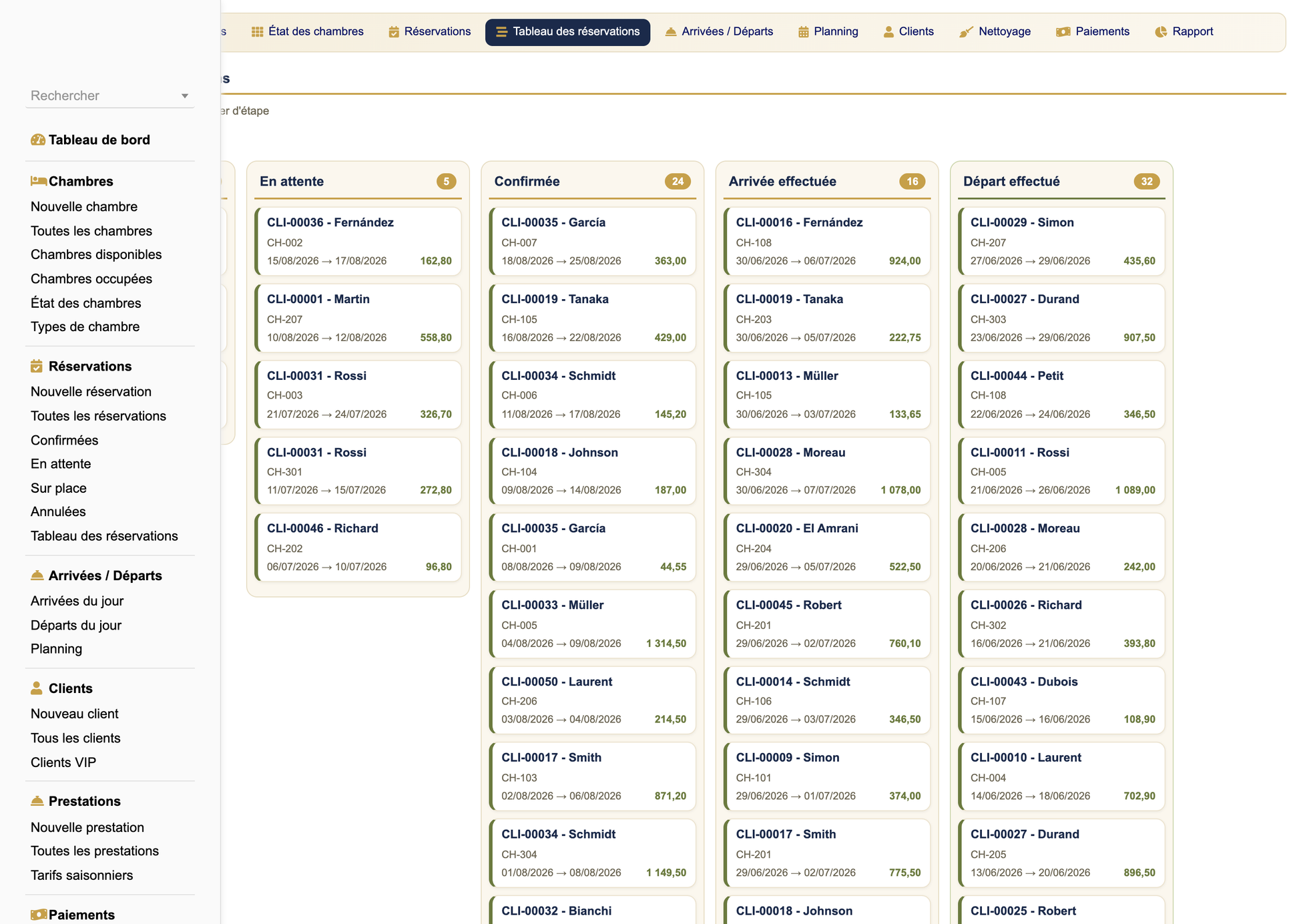Image resolution: width=1299 pixels, height=924 pixels.
Task: Open Annulées in sidebar
Action: pos(58,511)
